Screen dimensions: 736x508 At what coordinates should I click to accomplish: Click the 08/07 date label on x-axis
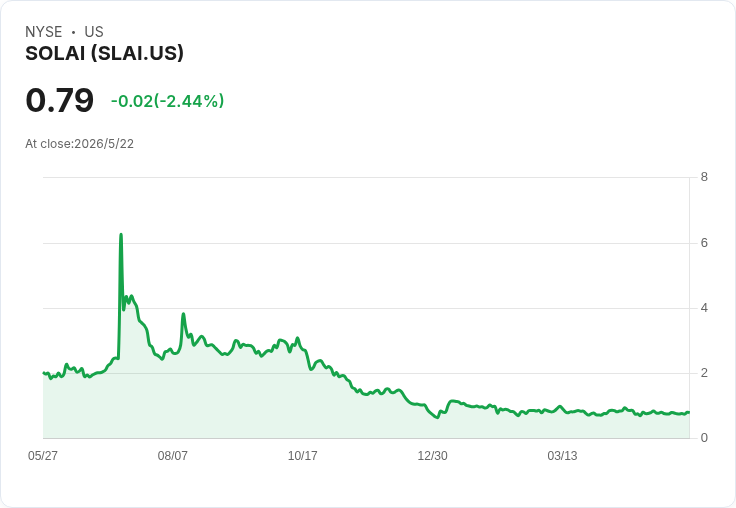173,455
